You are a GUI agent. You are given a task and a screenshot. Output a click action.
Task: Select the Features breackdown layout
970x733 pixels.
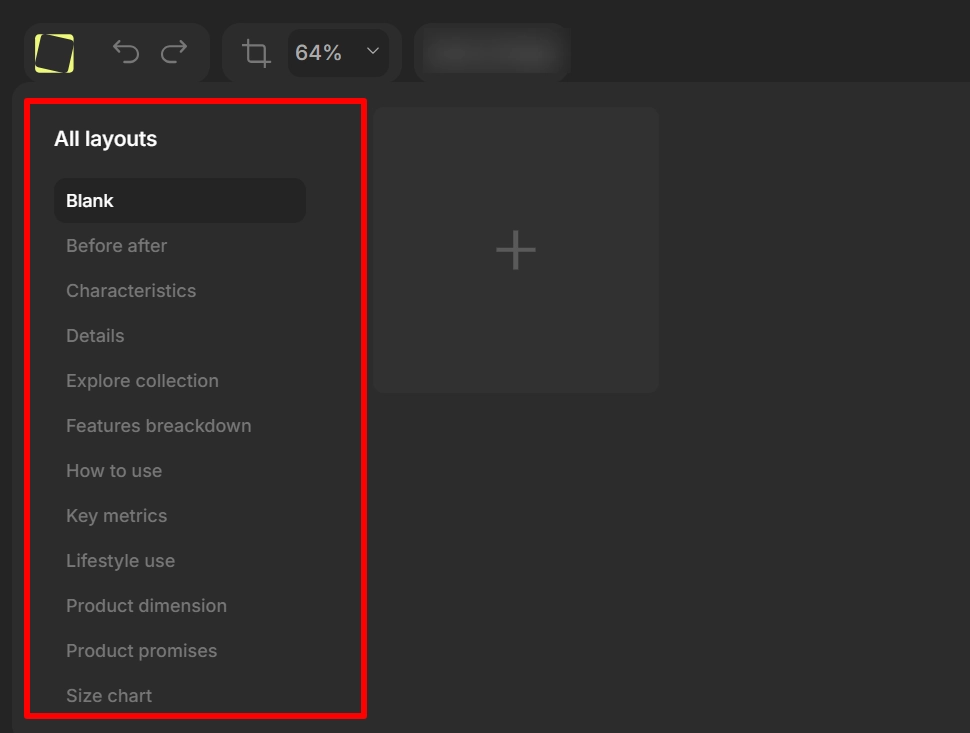tap(158, 425)
